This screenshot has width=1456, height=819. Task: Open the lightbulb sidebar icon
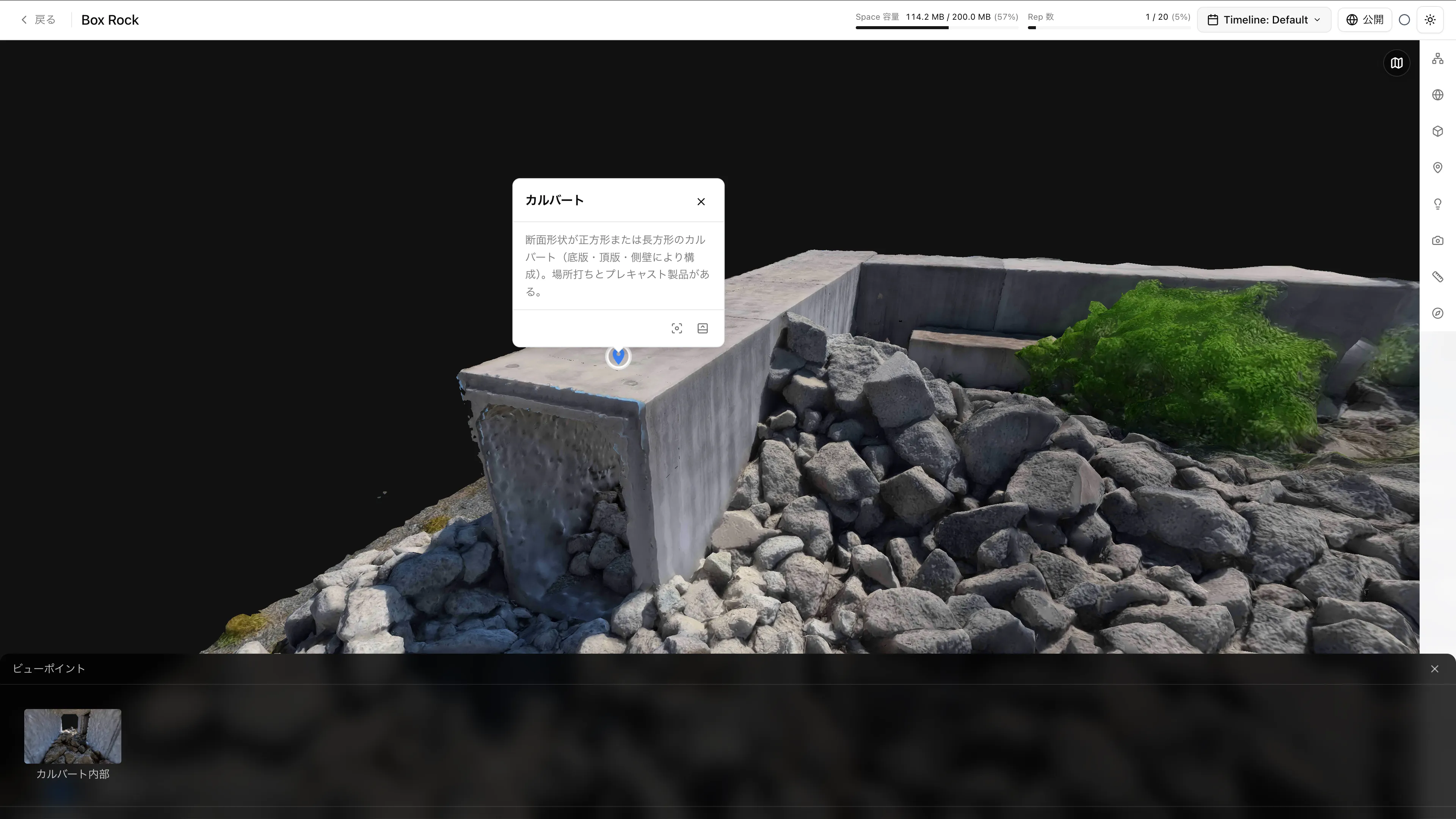(1437, 204)
